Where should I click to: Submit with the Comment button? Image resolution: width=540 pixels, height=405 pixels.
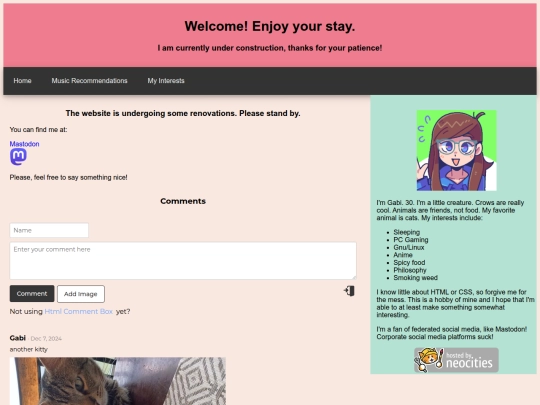32,294
